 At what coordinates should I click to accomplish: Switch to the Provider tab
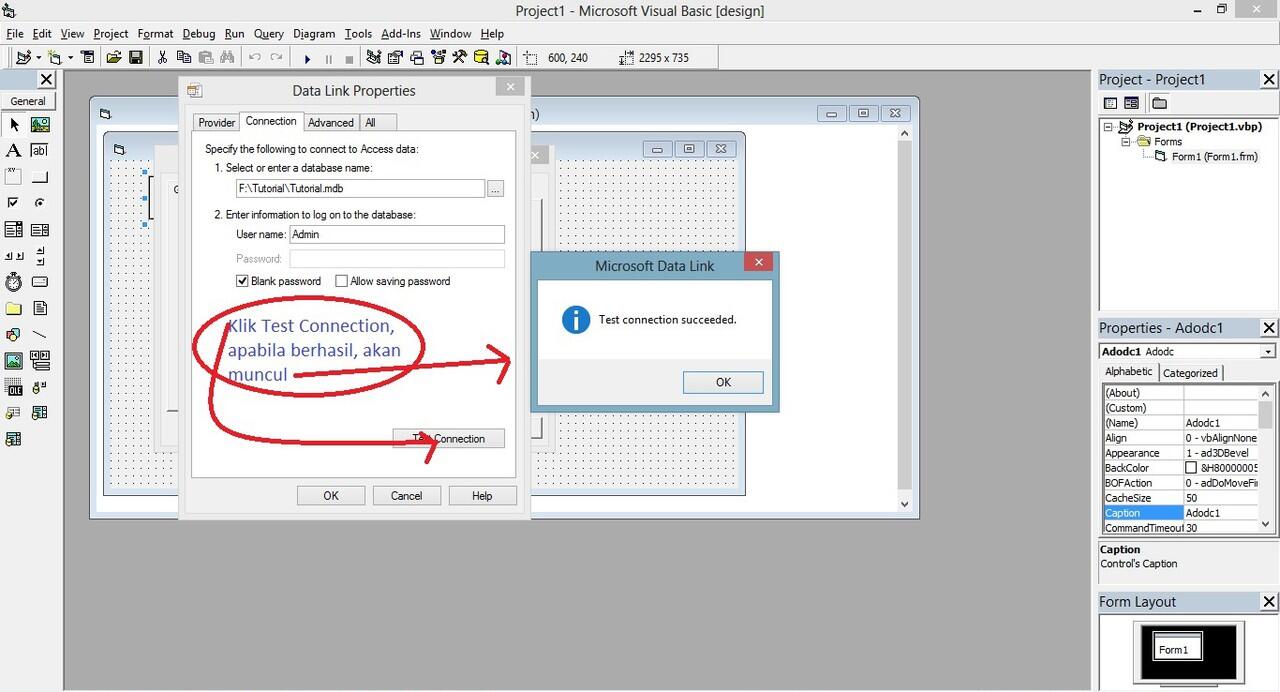coord(216,122)
